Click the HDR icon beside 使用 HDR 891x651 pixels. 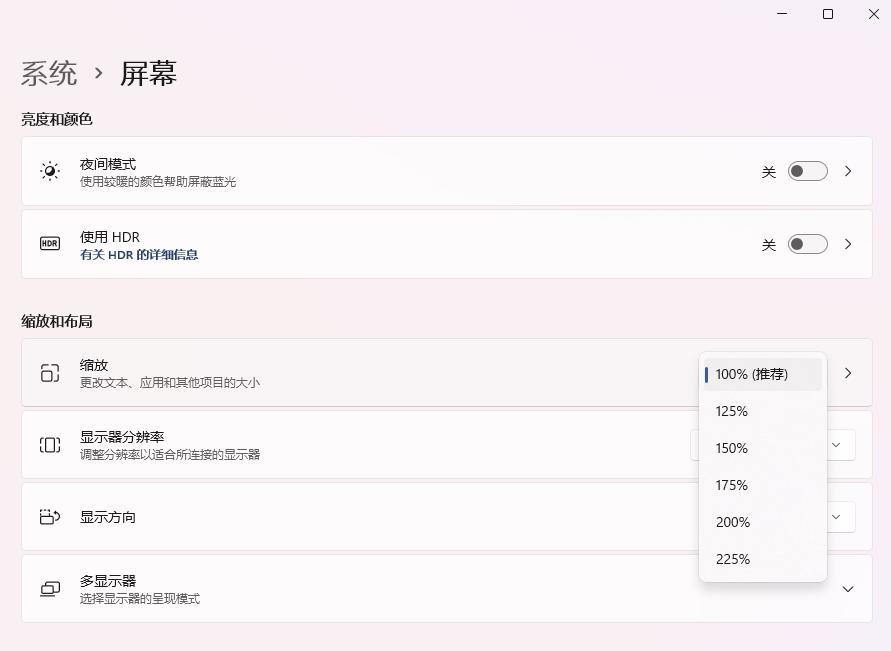point(50,243)
